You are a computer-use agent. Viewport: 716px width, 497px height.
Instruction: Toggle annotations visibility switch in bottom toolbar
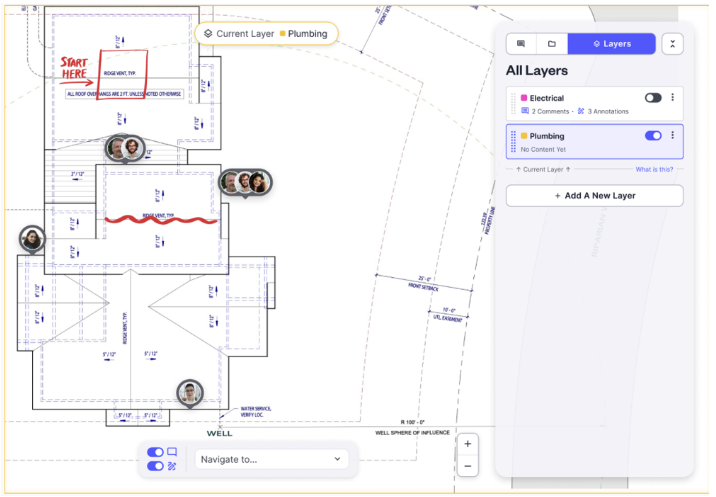click(155, 466)
